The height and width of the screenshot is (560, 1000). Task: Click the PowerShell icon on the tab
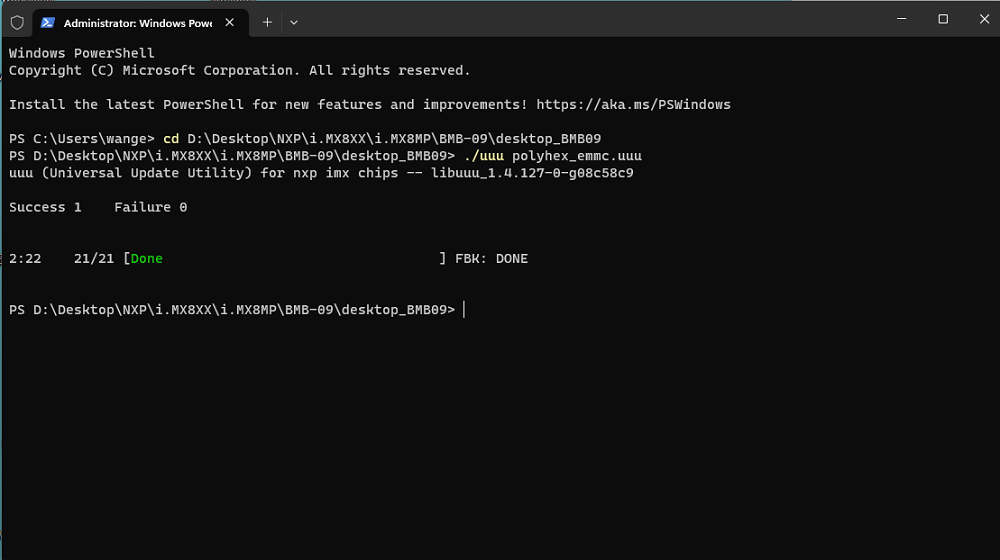(x=47, y=23)
